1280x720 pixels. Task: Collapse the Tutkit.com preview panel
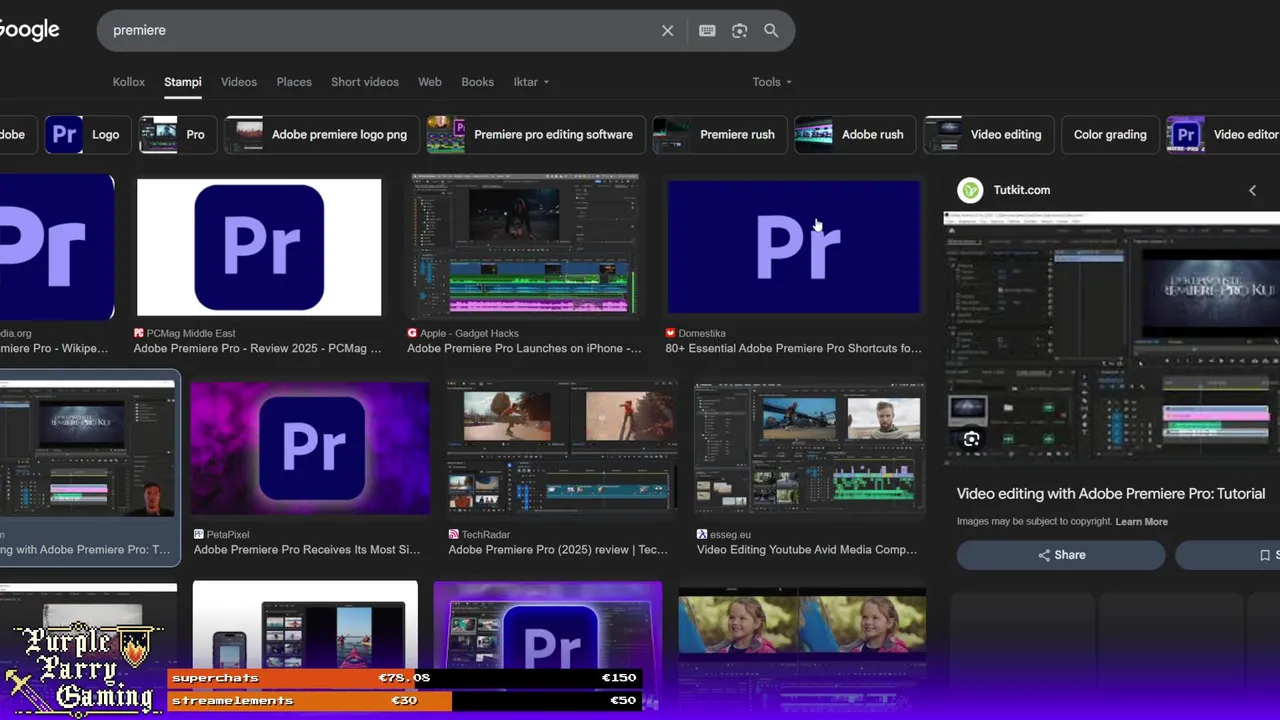(1252, 190)
